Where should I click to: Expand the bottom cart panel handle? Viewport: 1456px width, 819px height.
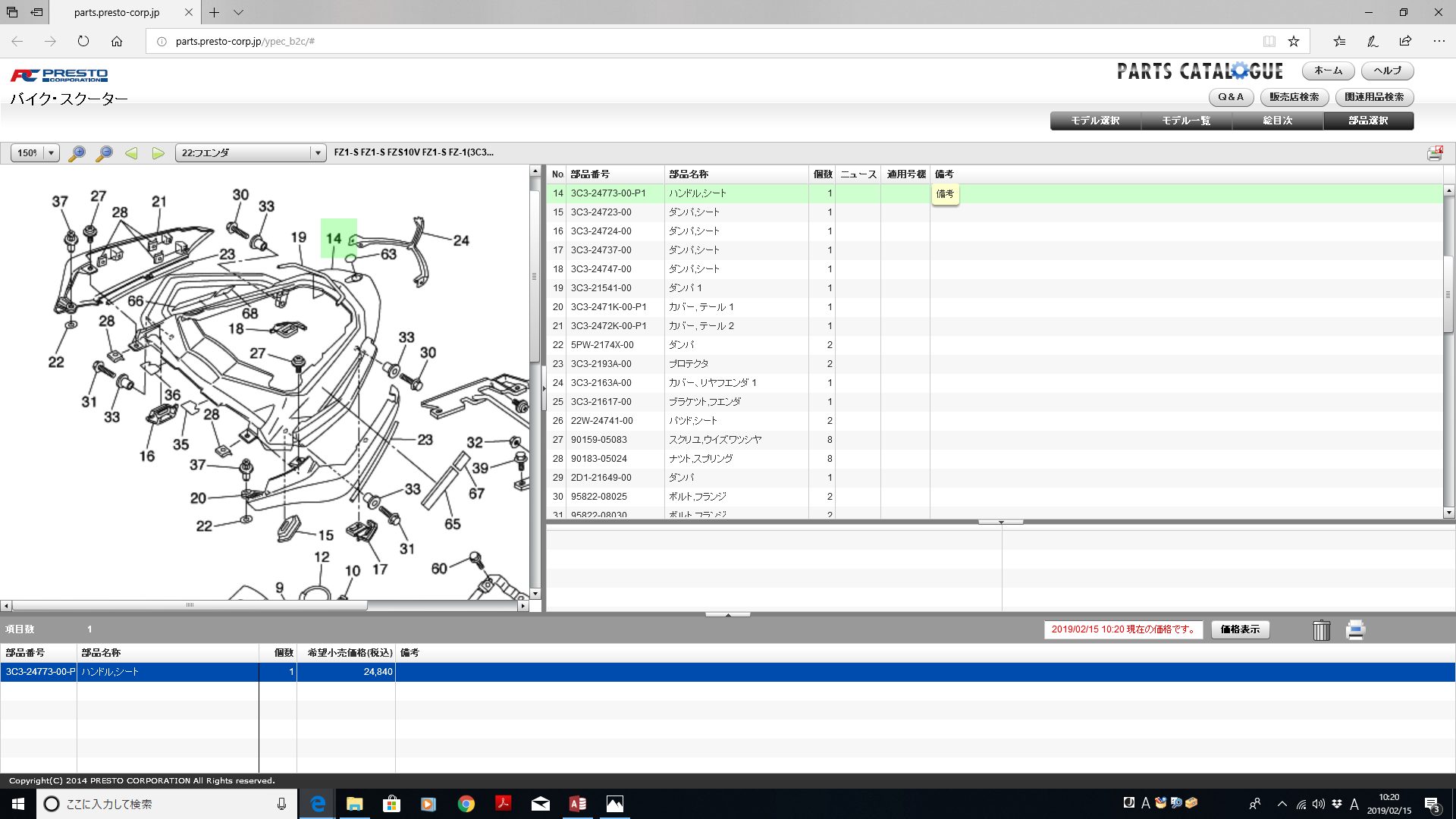coord(727,614)
